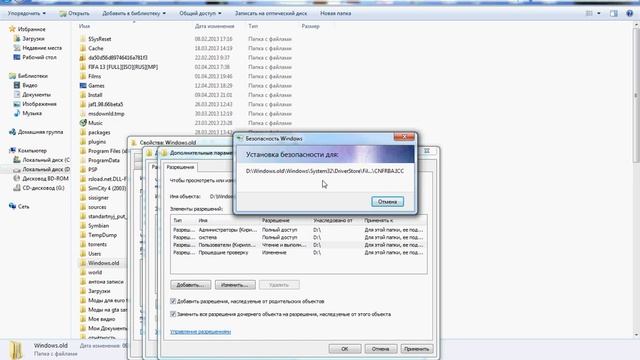Click the Symbian folder icon

pyautogui.click(x=83, y=226)
